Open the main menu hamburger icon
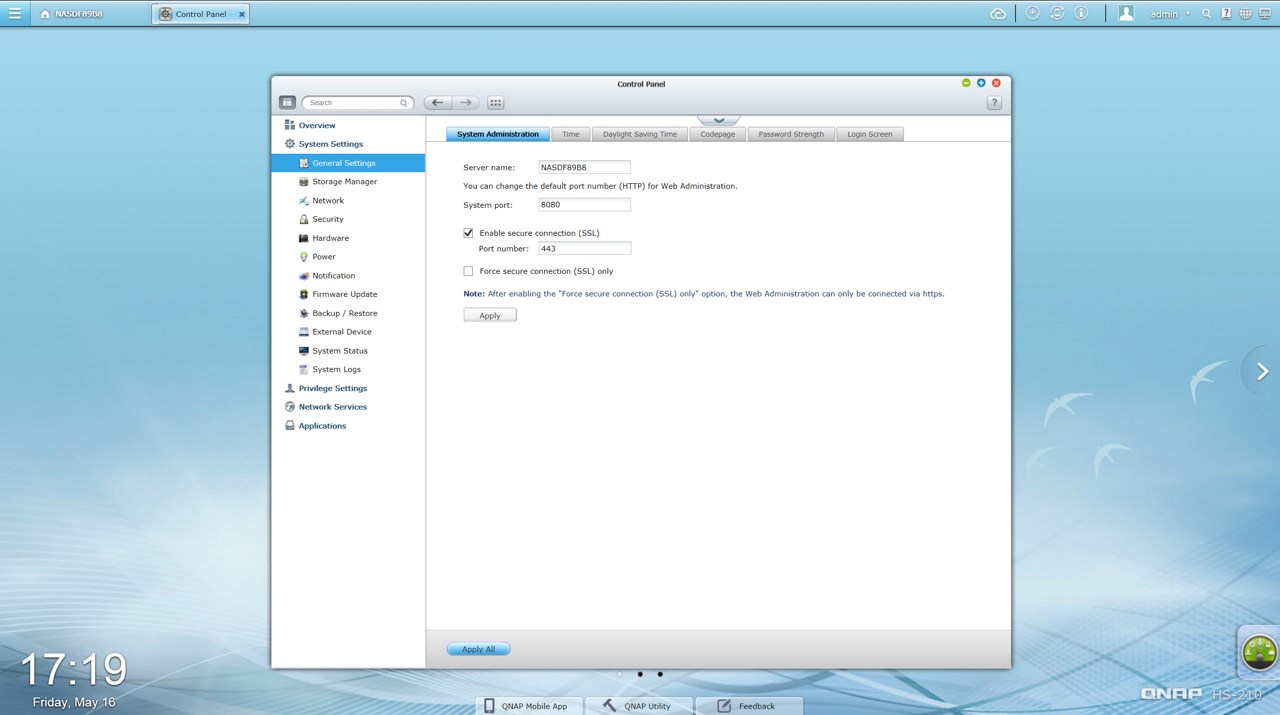Viewport: 1280px width, 715px height. coord(14,14)
